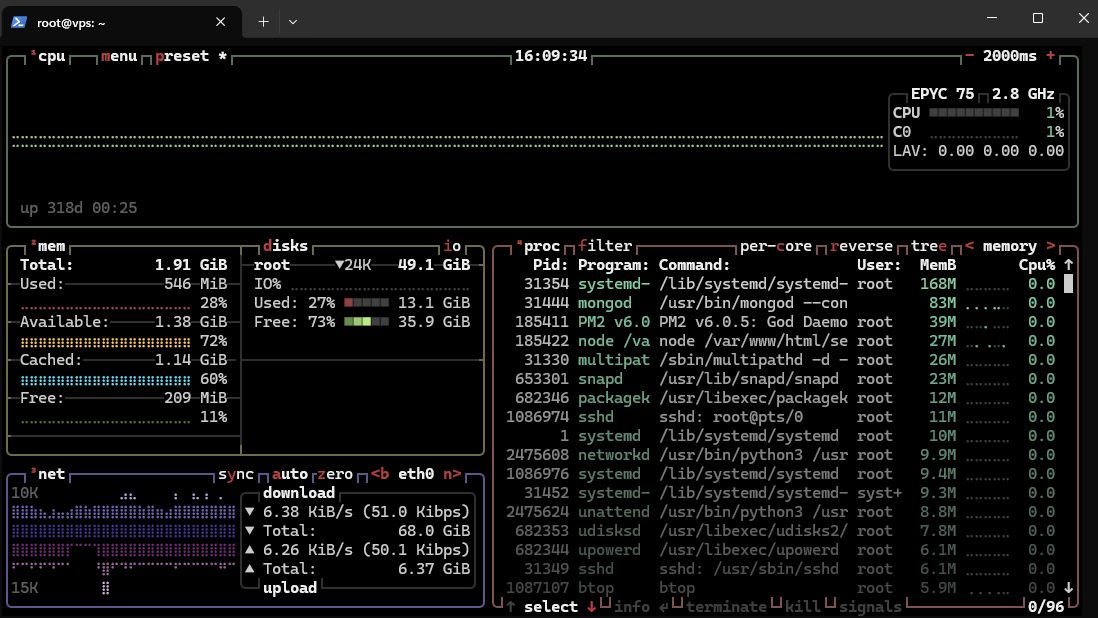
Task: Open the terminal tab dropdown chevron
Action: [x=293, y=21]
